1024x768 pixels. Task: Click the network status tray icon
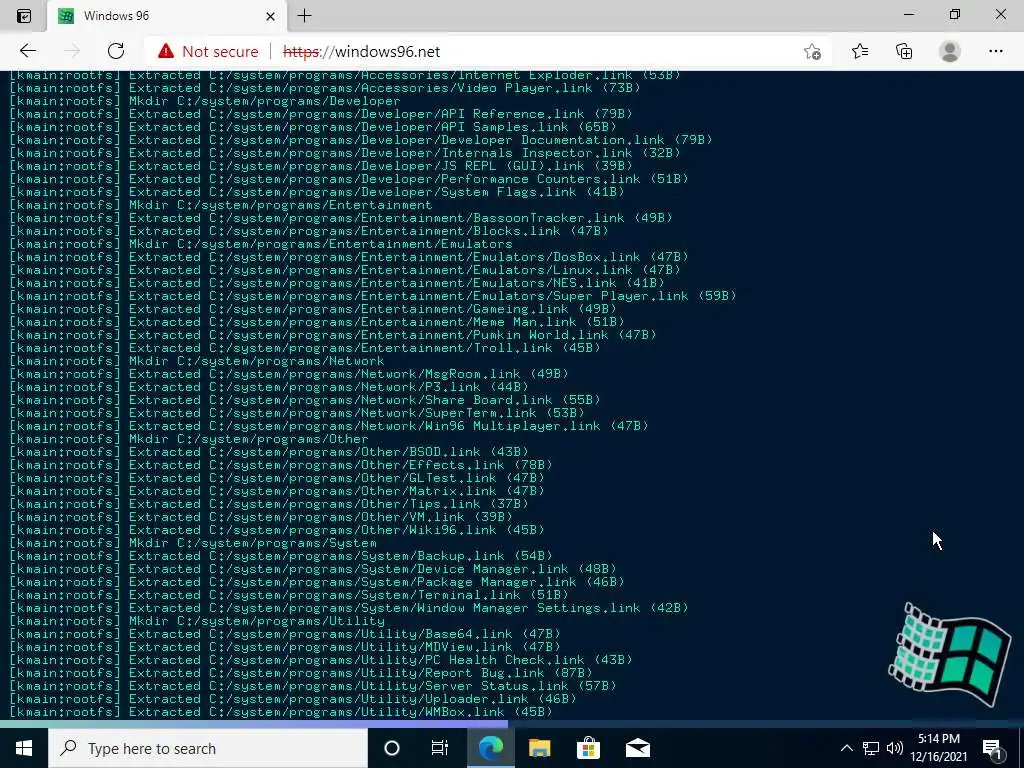click(x=871, y=748)
